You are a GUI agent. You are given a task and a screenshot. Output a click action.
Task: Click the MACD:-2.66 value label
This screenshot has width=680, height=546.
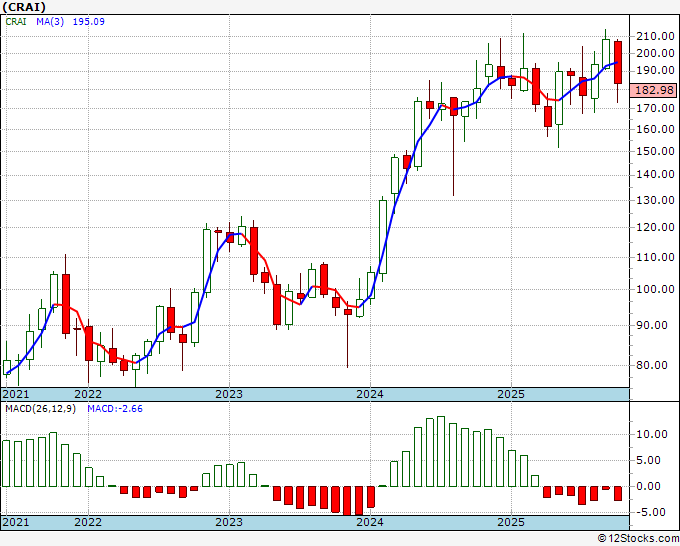pos(115,409)
